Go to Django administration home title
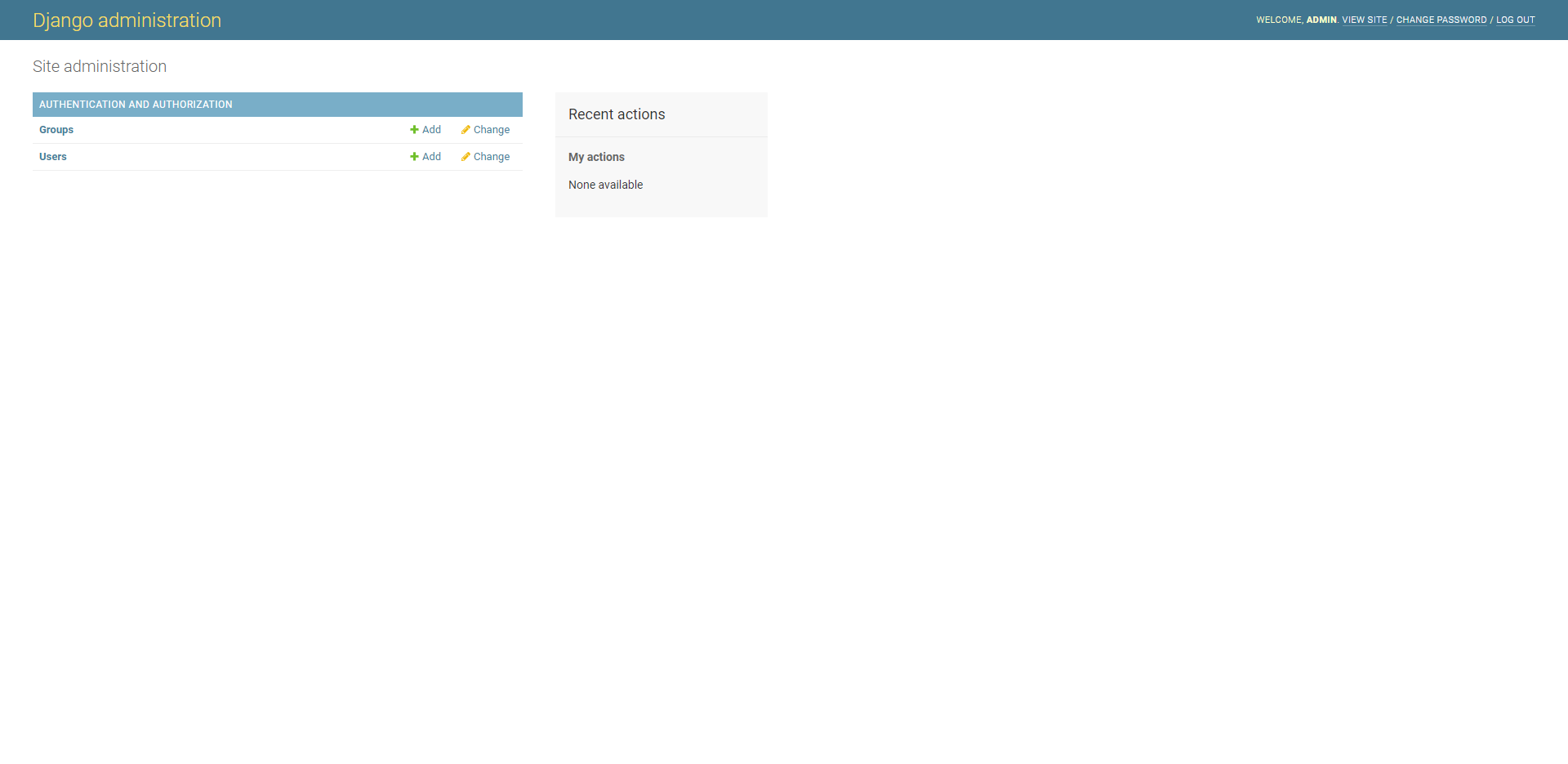The height and width of the screenshot is (764, 1568). click(127, 20)
